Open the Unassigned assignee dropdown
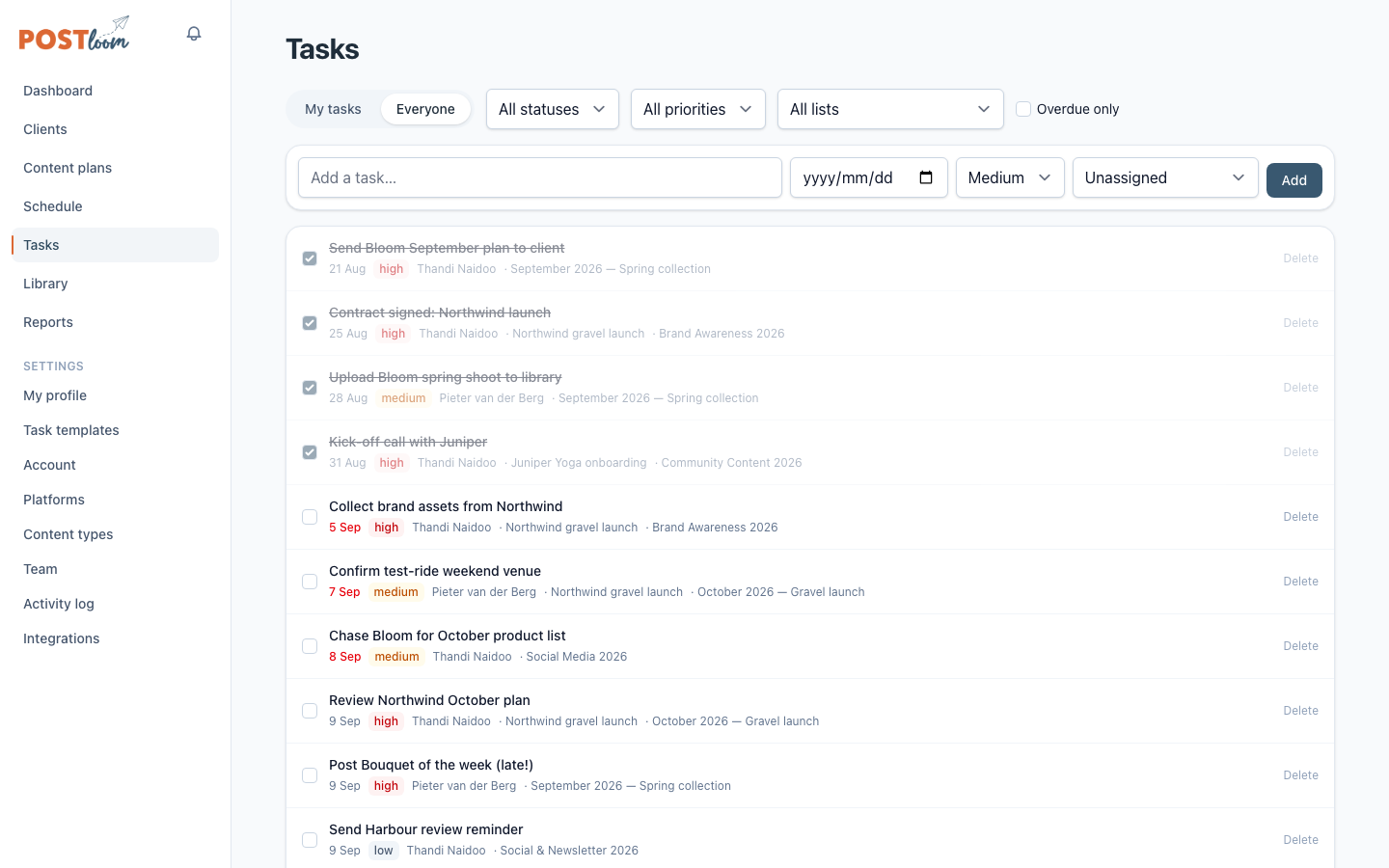 tap(1165, 177)
